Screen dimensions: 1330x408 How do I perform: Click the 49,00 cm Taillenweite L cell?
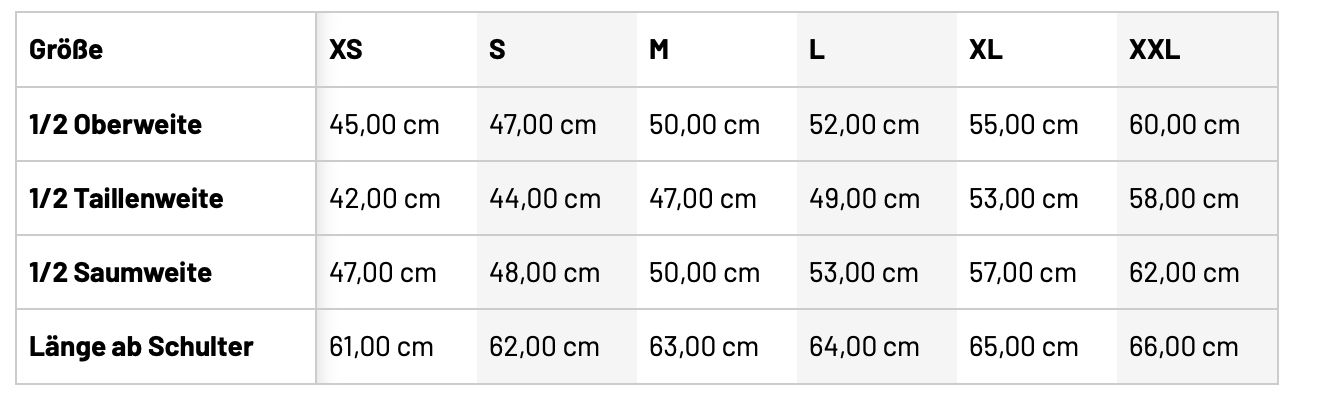[x=864, y=198]
